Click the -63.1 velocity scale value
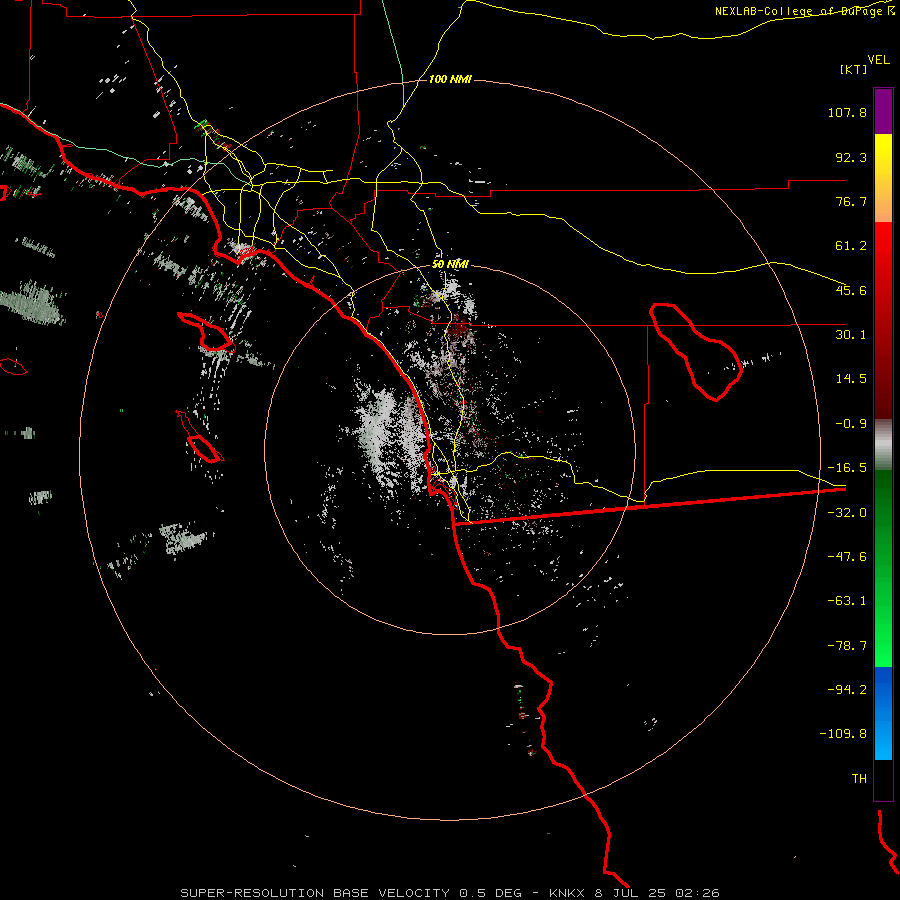 [x=847, y=601]
